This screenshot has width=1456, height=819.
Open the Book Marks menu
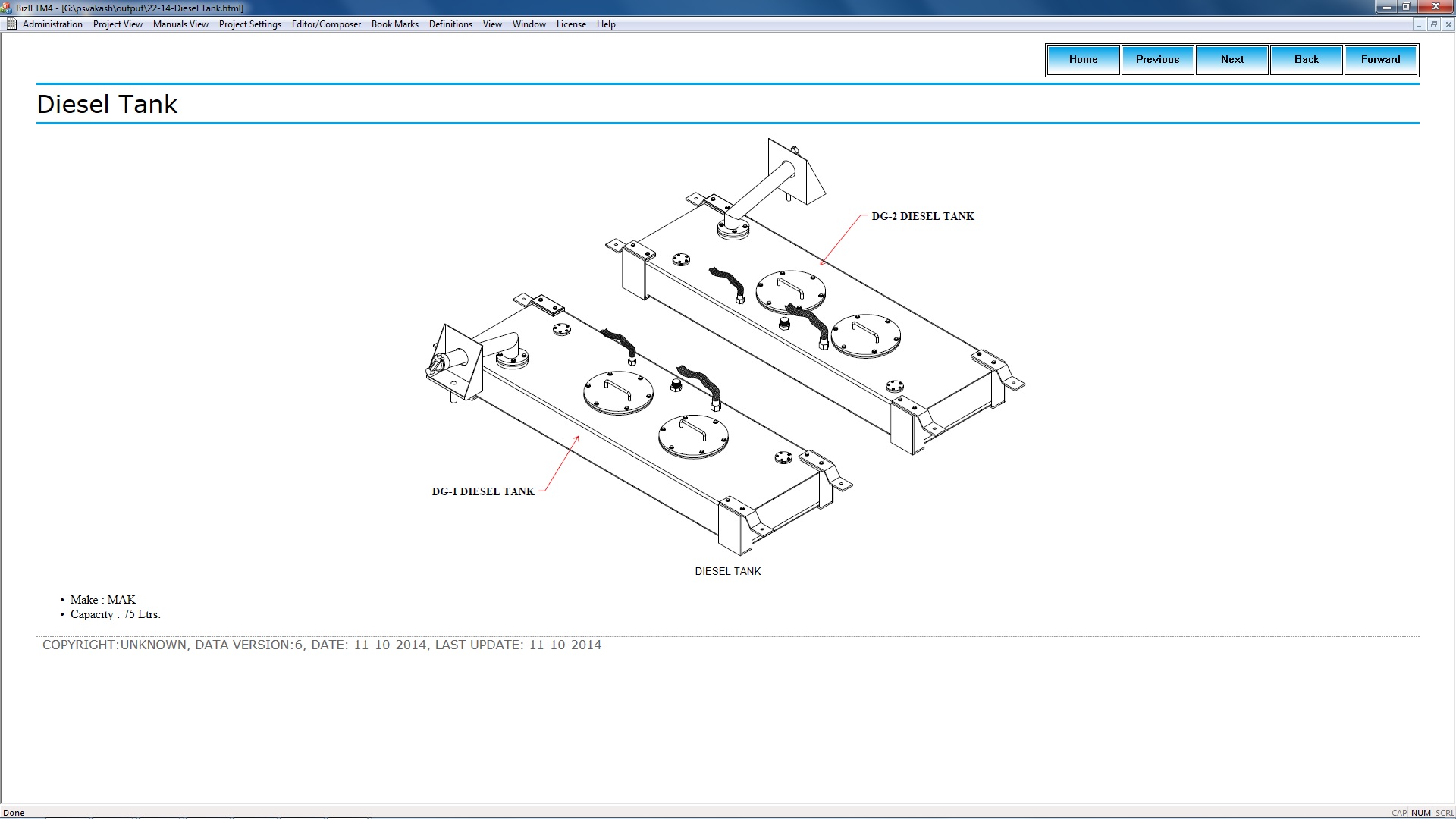[394, 24]
